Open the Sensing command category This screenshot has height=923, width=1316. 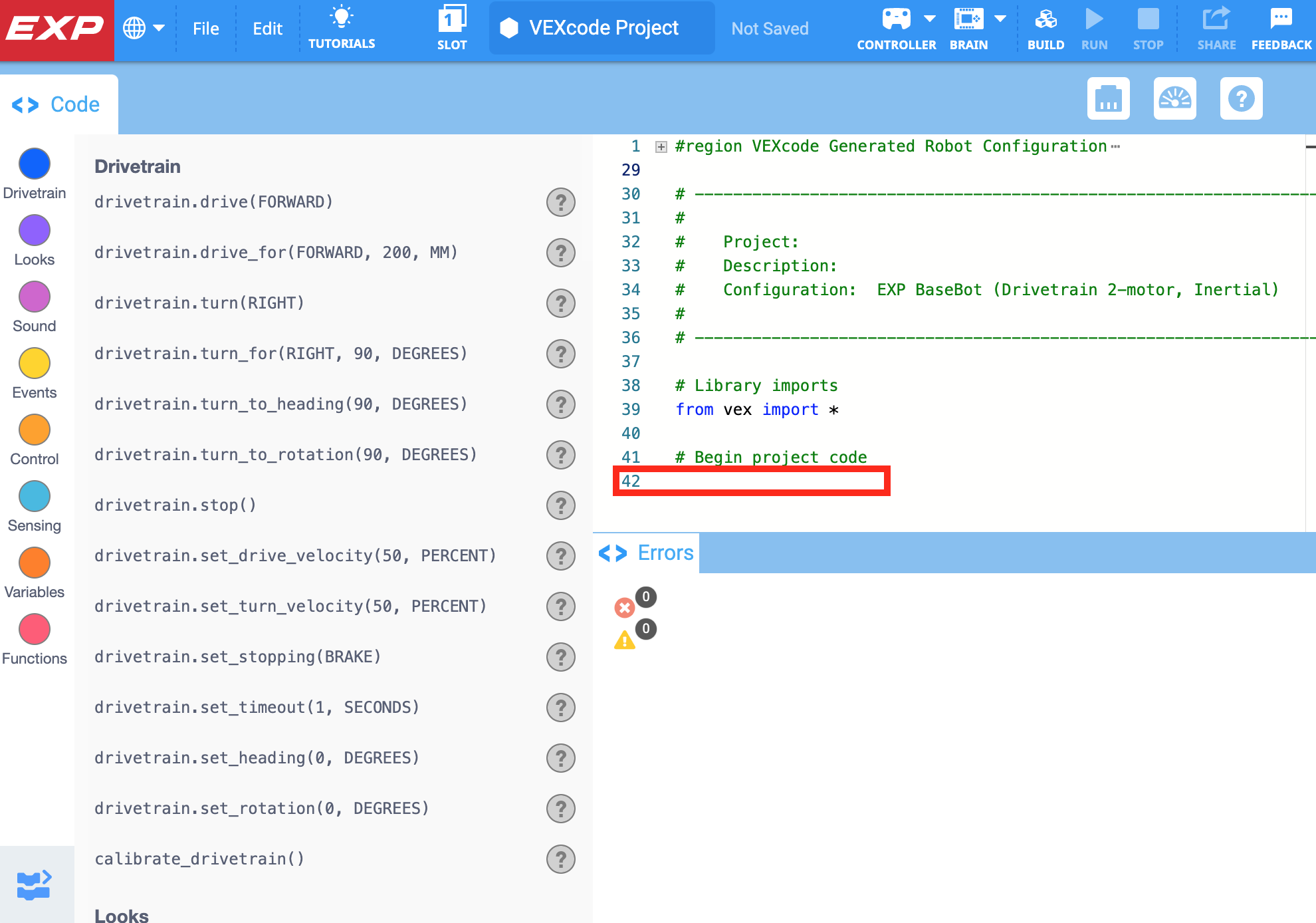35,496
